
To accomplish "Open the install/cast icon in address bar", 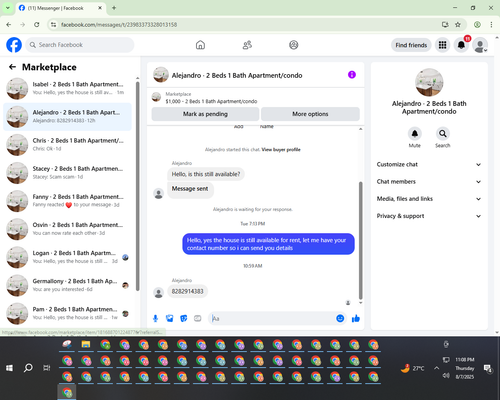I will 445,24.
